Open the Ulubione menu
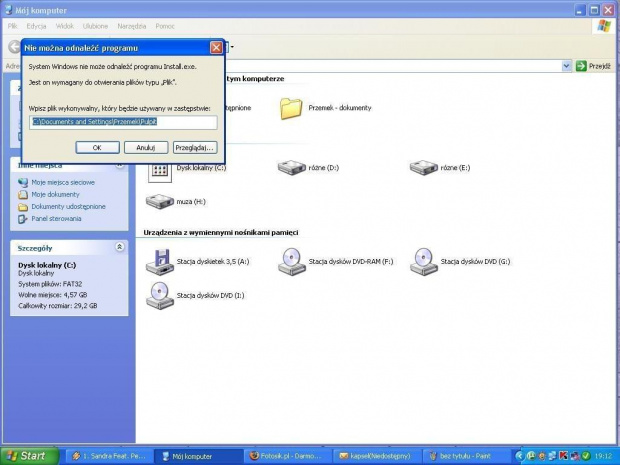Viewport: 620px width, 465px height. [95, 26]
